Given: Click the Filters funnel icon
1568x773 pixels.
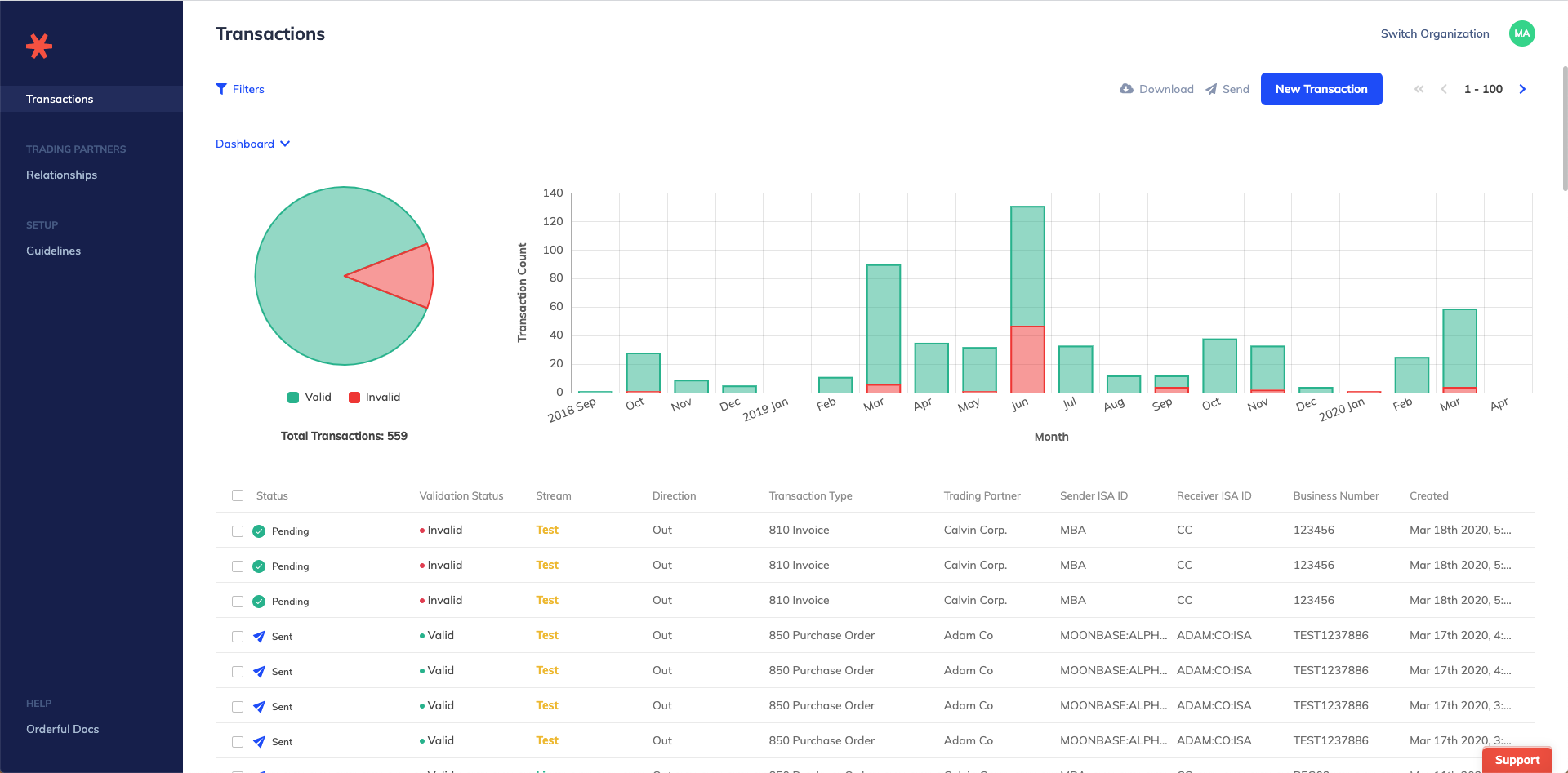Looking at the screenshot, I should click(221, 89).
